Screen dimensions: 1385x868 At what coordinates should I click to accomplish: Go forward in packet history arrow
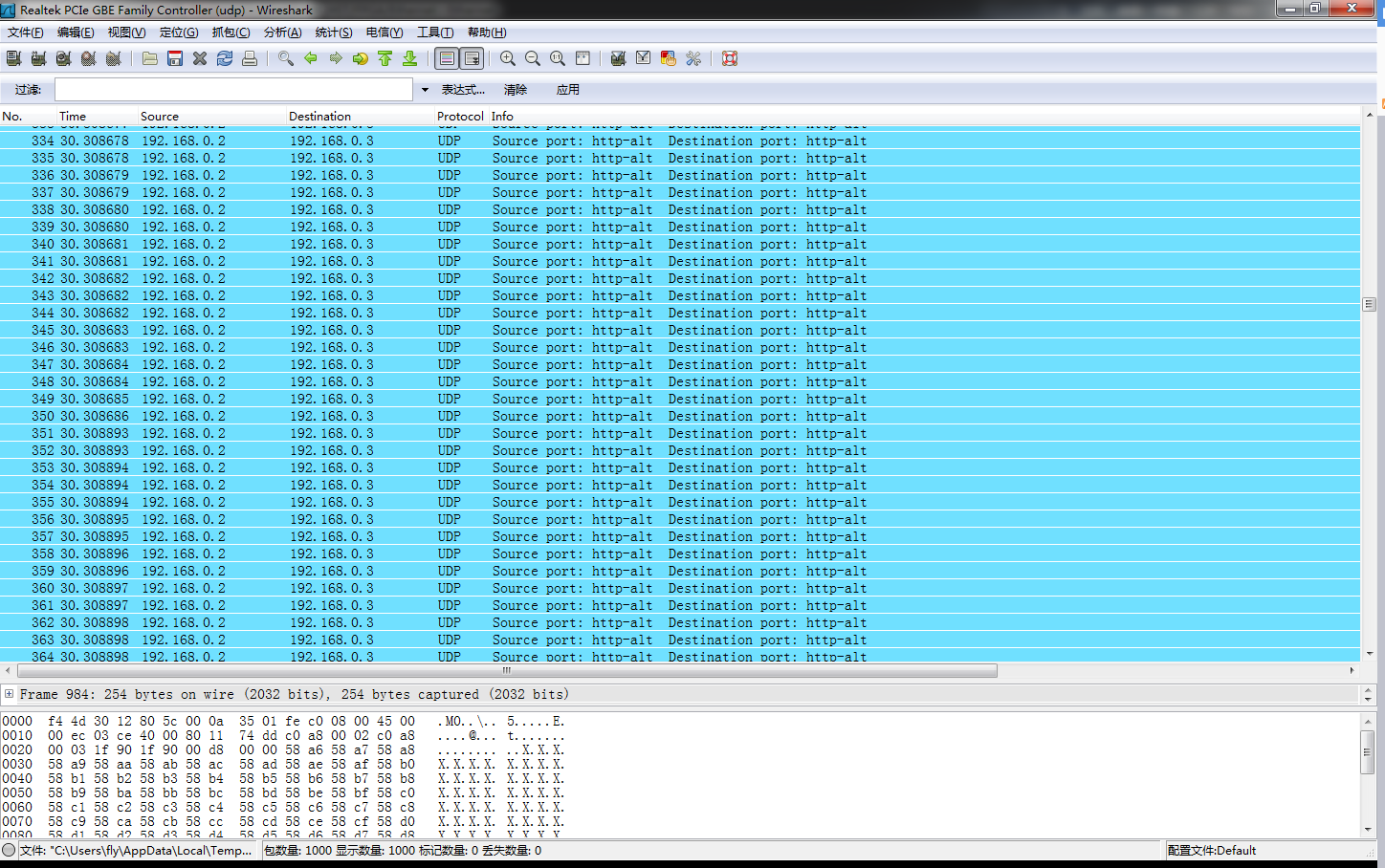336,58
